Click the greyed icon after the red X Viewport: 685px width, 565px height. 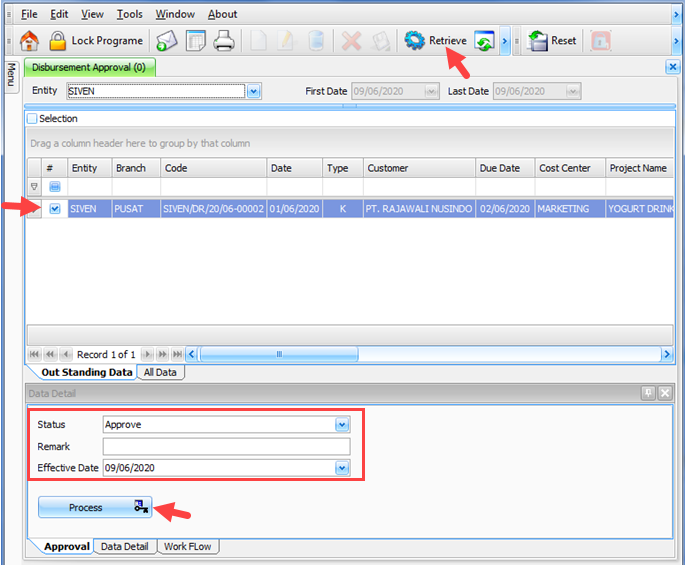tap(381, 41)
